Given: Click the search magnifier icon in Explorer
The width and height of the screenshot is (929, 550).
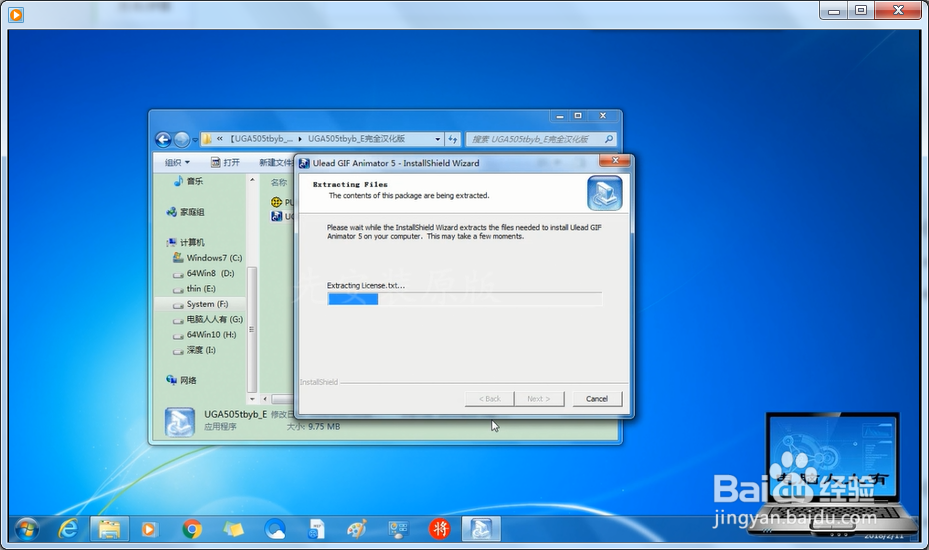Looking at the screenshot, I should (608, 139).
